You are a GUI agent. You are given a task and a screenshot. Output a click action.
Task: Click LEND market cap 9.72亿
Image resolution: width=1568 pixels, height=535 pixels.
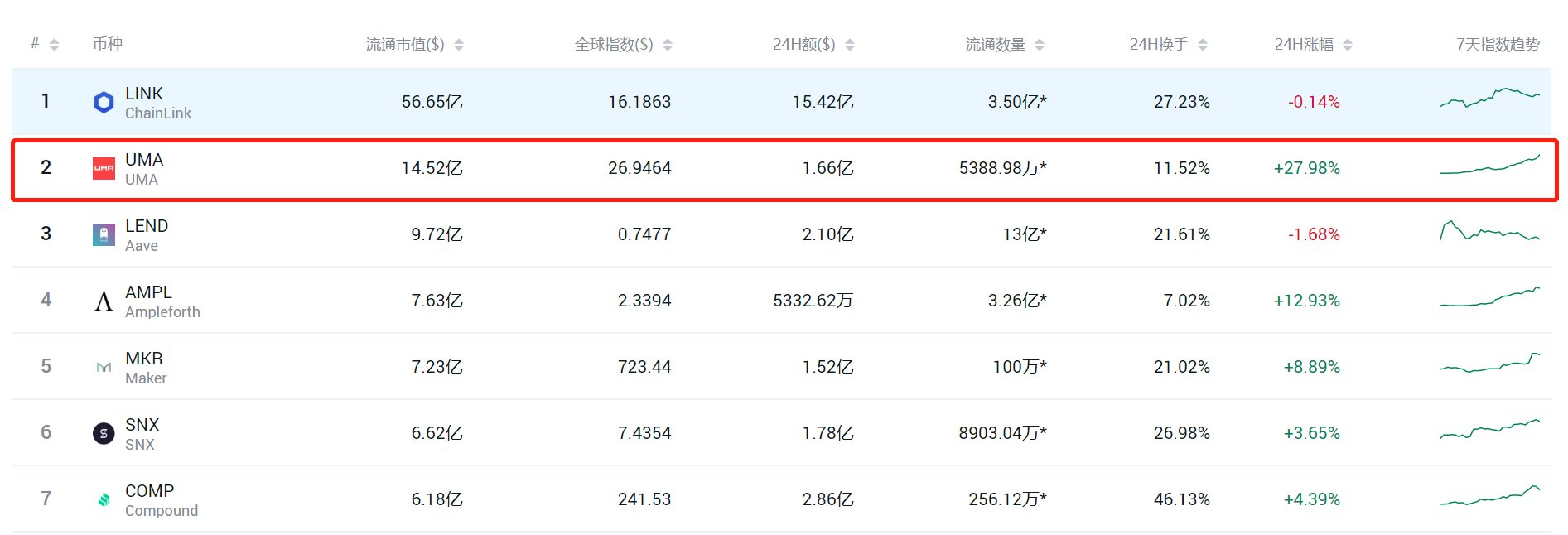point(437,234)
